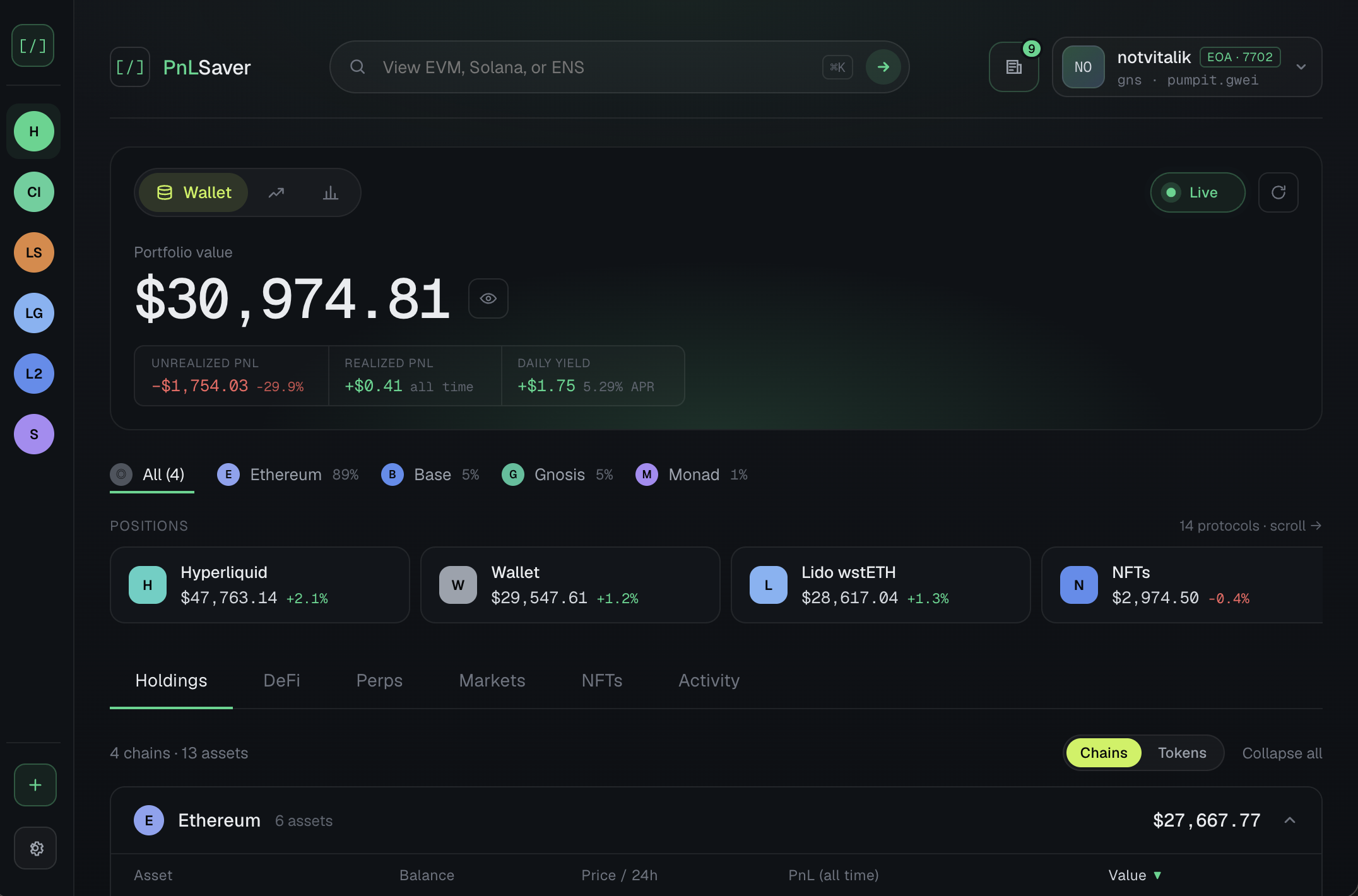Screen dimensions: 1358x896
Task: Open settings gear in sidebar
Action: tap(35, 848)
